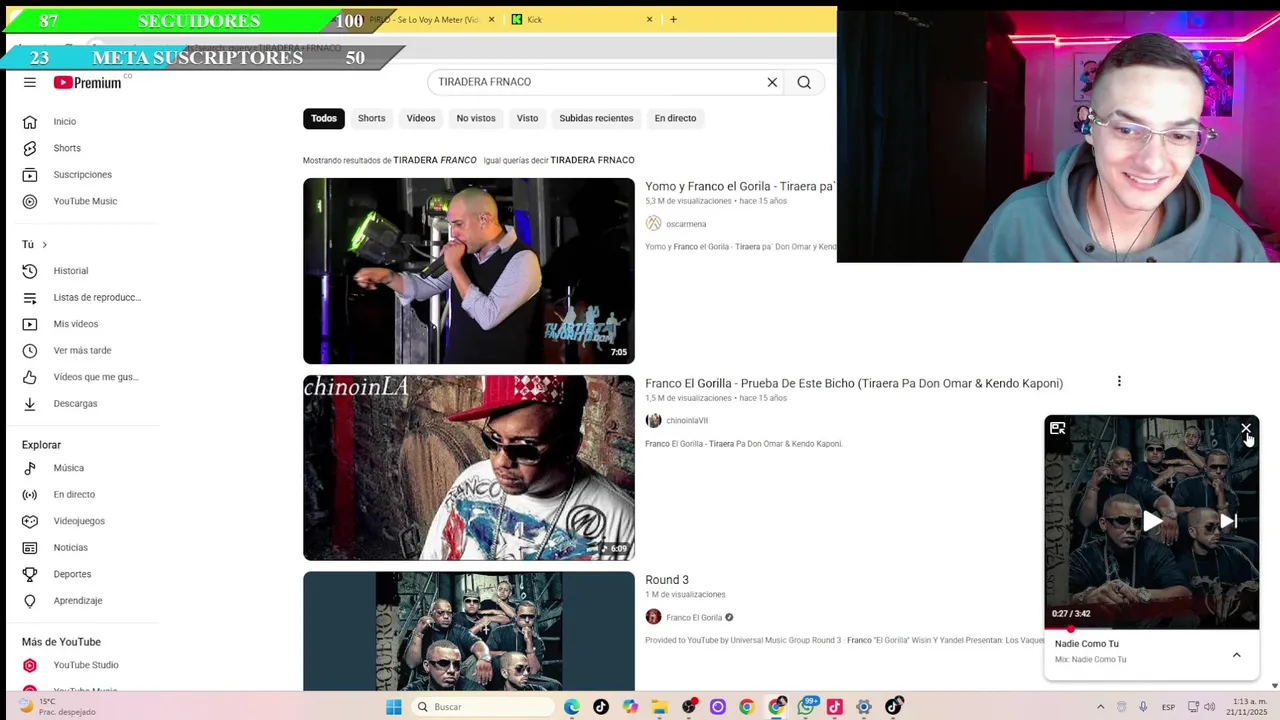Click the Tiraera pa' Don Omar thumbnail

coord(469,271)
